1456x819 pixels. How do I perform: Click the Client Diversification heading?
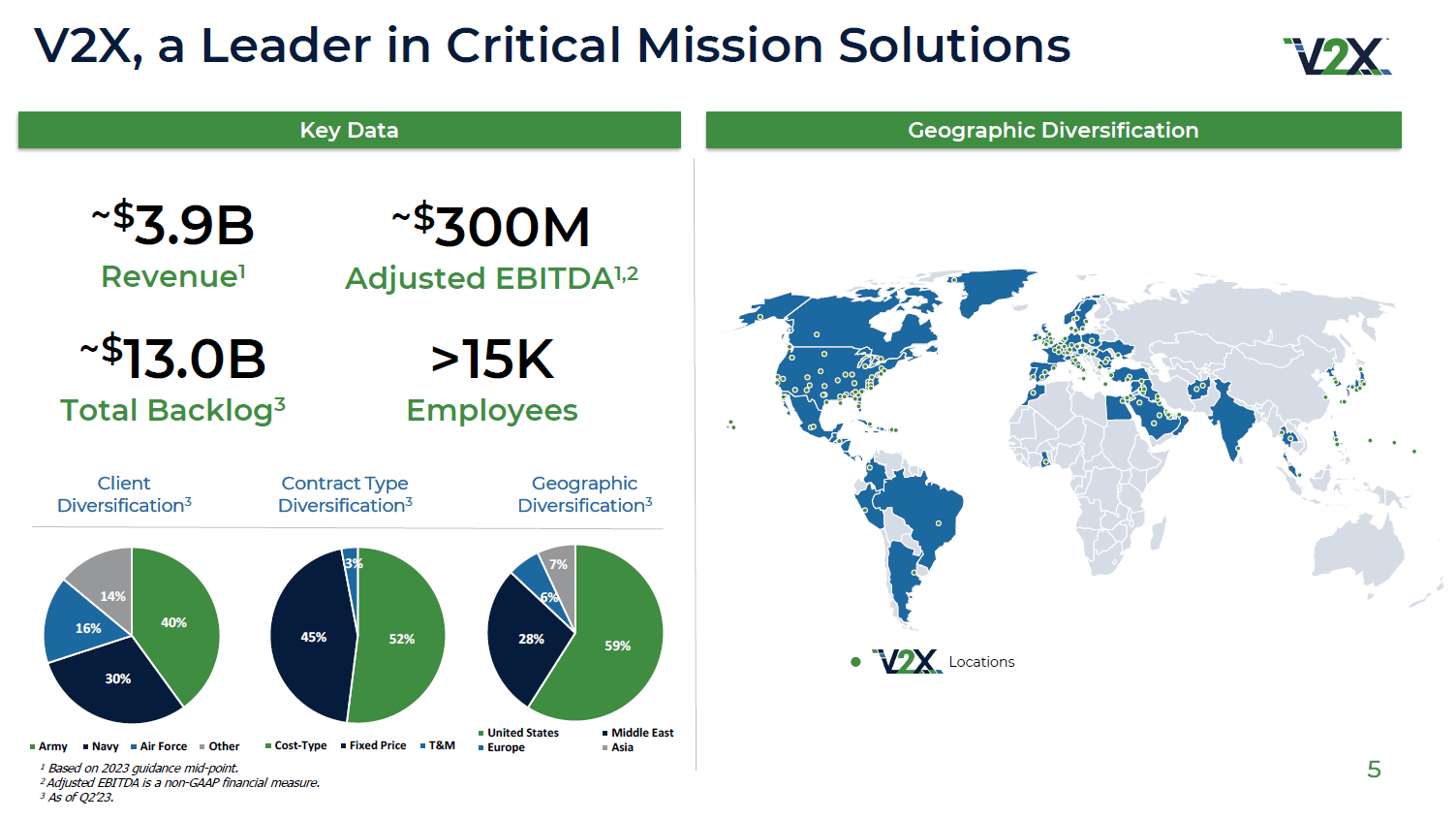click(124, 493)
